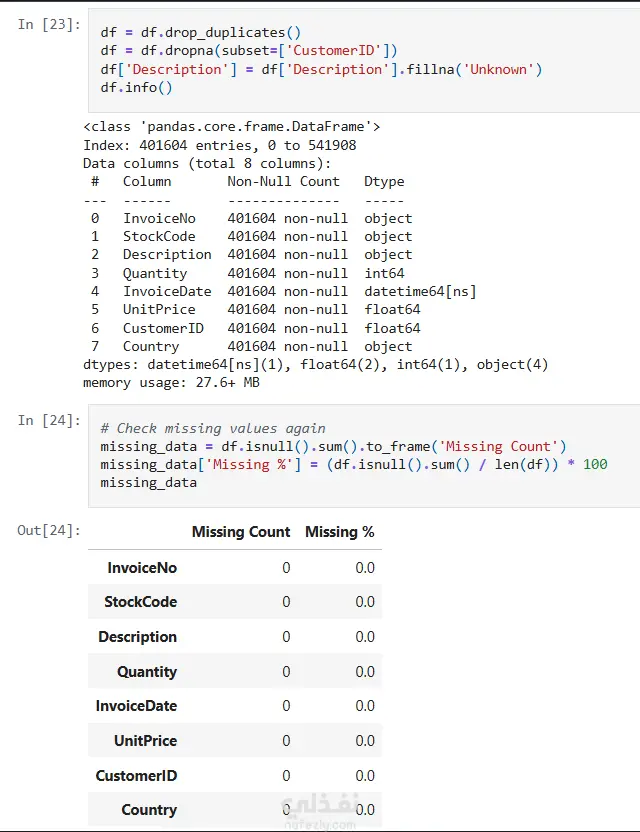Click the 'Missing %' column header
The image size is (640, 832).
click(340, 532)
